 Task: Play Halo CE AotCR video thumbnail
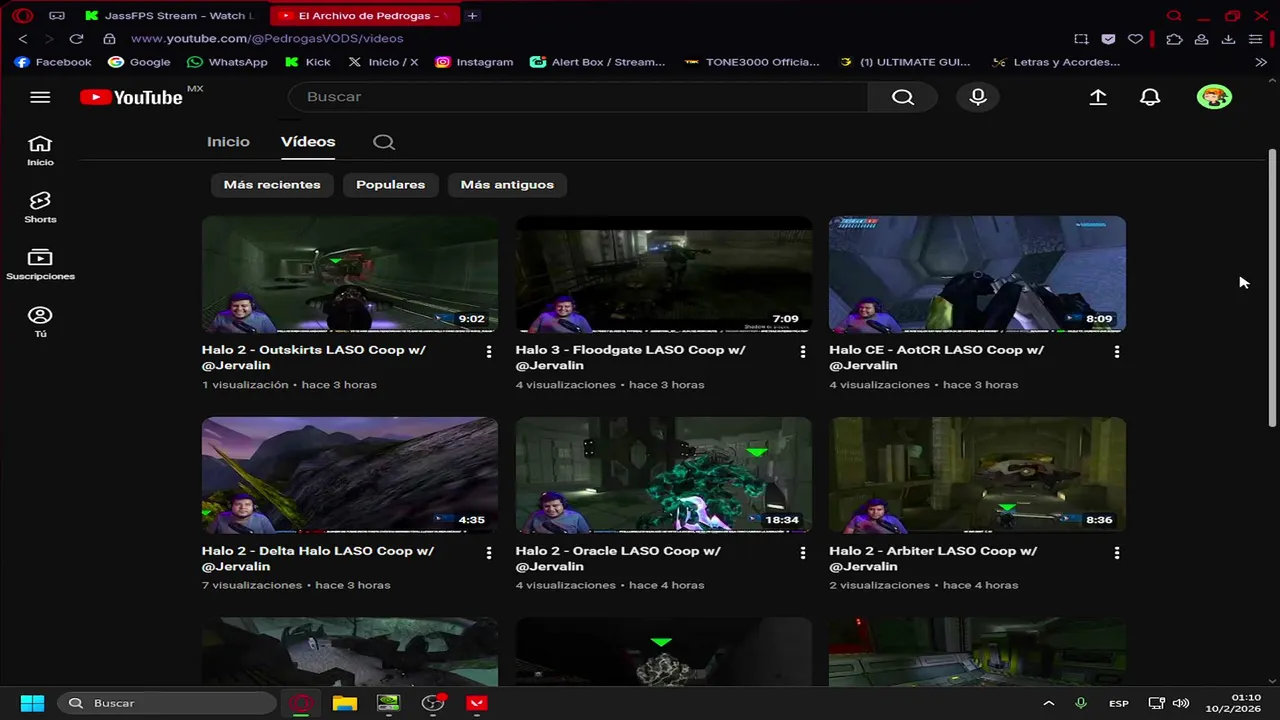977,274
